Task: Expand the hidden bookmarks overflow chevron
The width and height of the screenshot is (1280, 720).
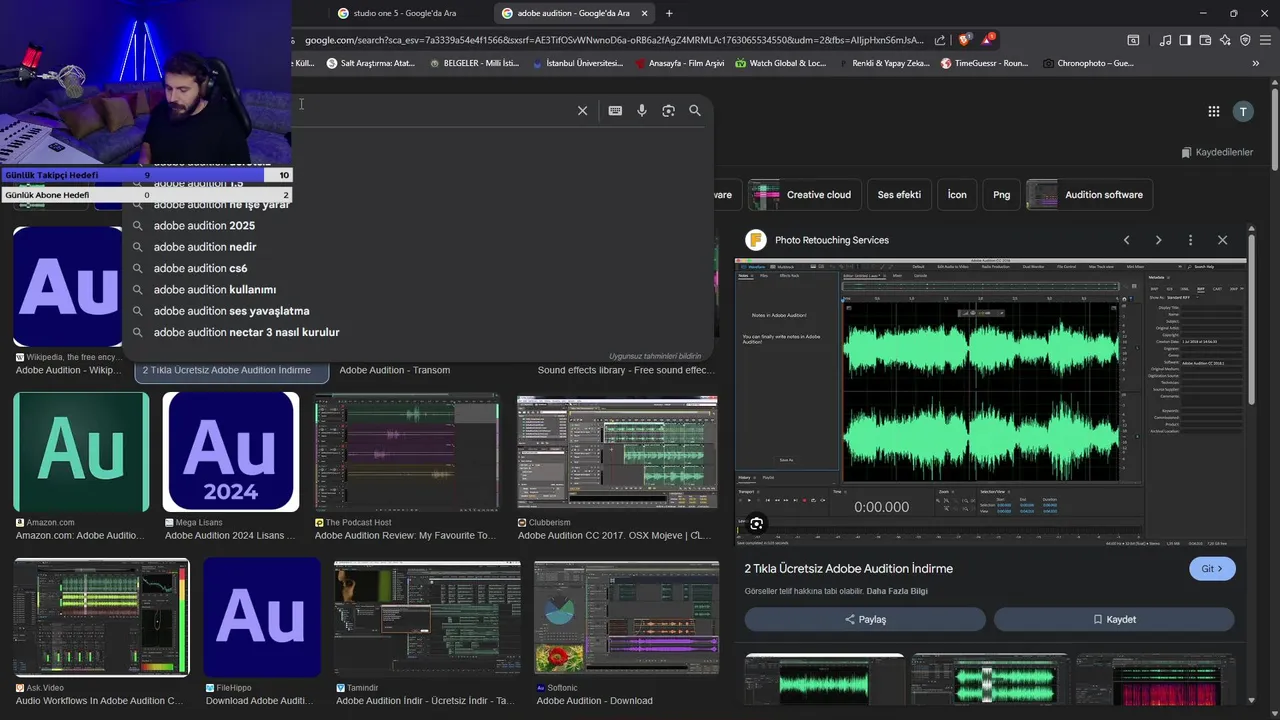Action: pos(1256,63)
